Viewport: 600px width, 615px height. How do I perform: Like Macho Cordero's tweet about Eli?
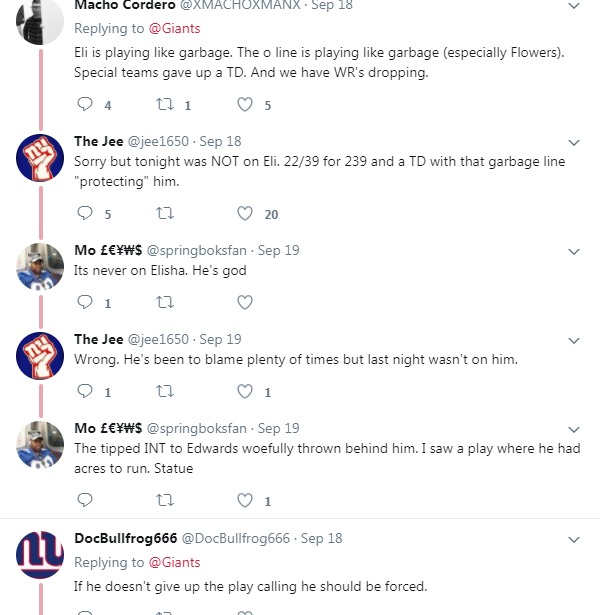pyautogui.click(x=245, y=104)
